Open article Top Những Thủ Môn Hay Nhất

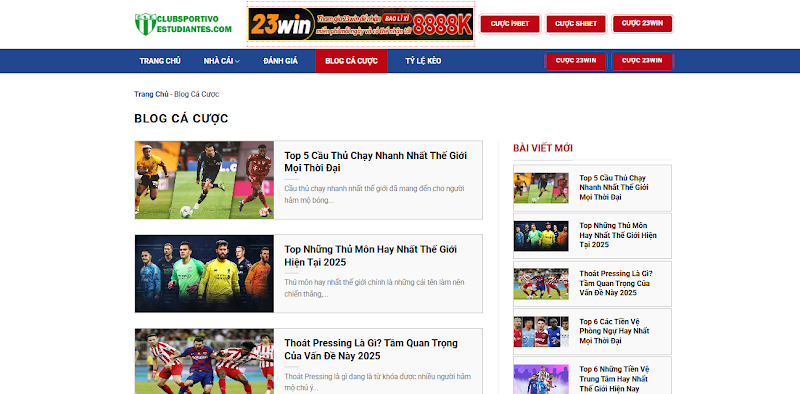click(x=370, y=256)
